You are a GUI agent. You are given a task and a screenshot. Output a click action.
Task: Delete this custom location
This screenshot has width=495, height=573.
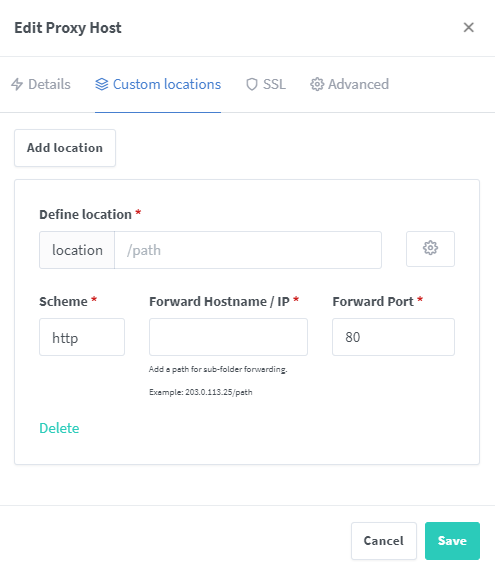coord(59,428)
